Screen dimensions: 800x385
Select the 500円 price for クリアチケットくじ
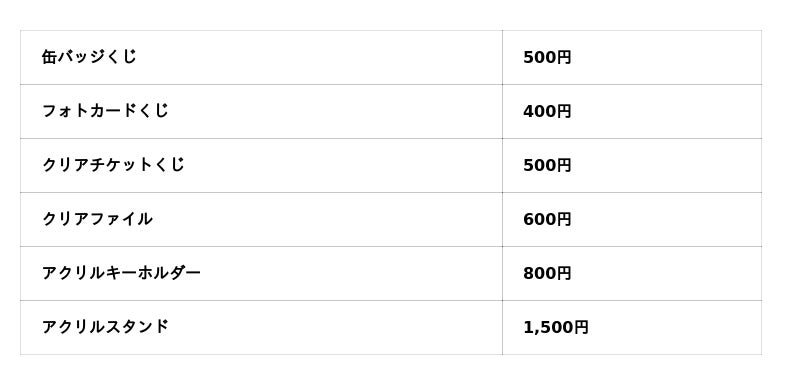[x=547, y=166]
